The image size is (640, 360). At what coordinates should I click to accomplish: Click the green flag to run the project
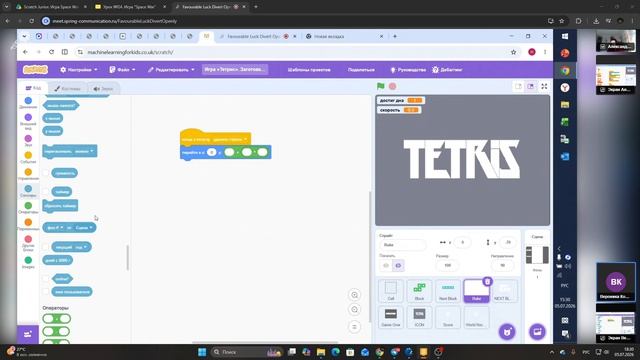pos(380,86)
